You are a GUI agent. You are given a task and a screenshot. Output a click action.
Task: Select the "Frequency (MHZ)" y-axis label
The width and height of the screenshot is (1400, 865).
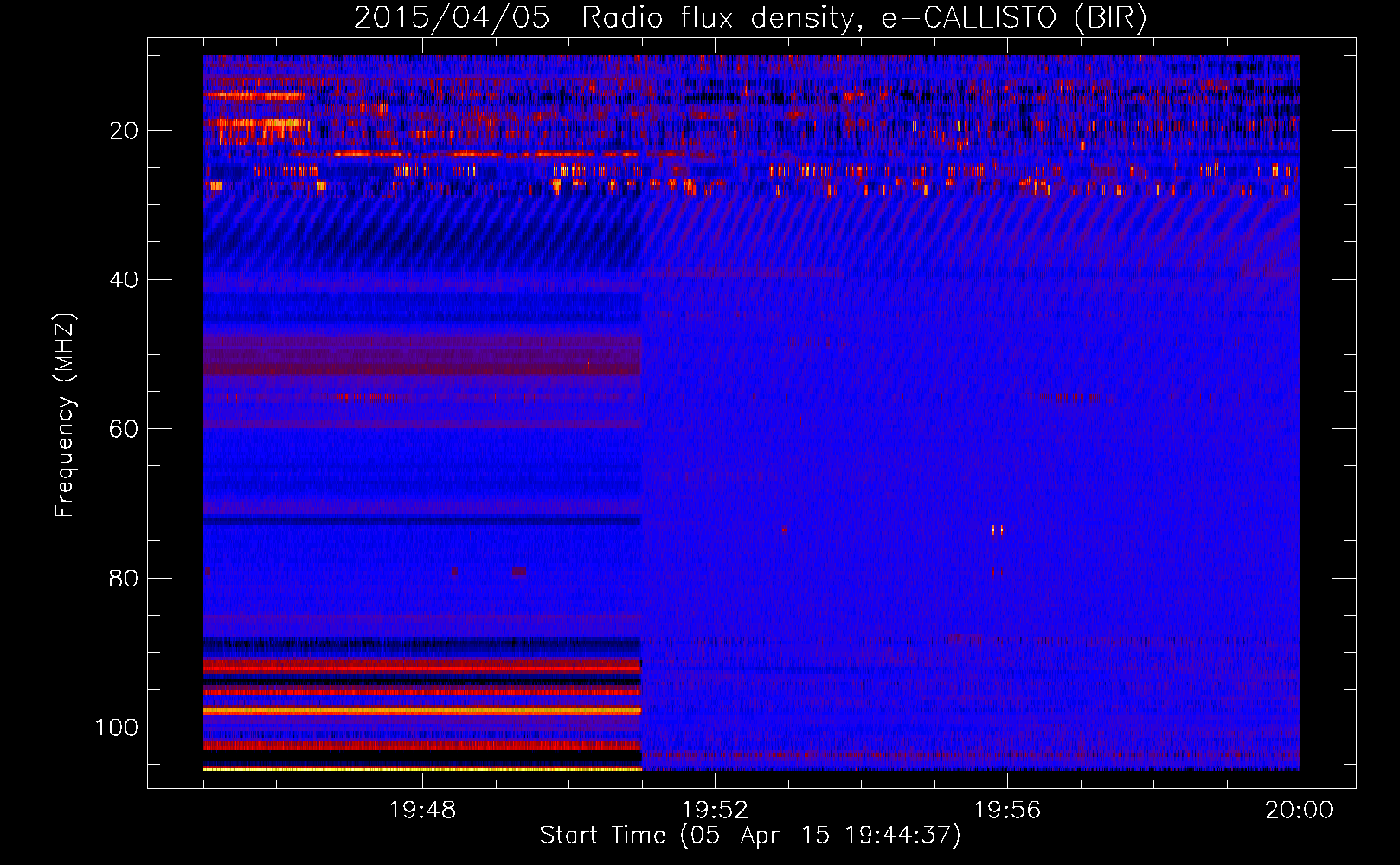click(x=65, y=415)
